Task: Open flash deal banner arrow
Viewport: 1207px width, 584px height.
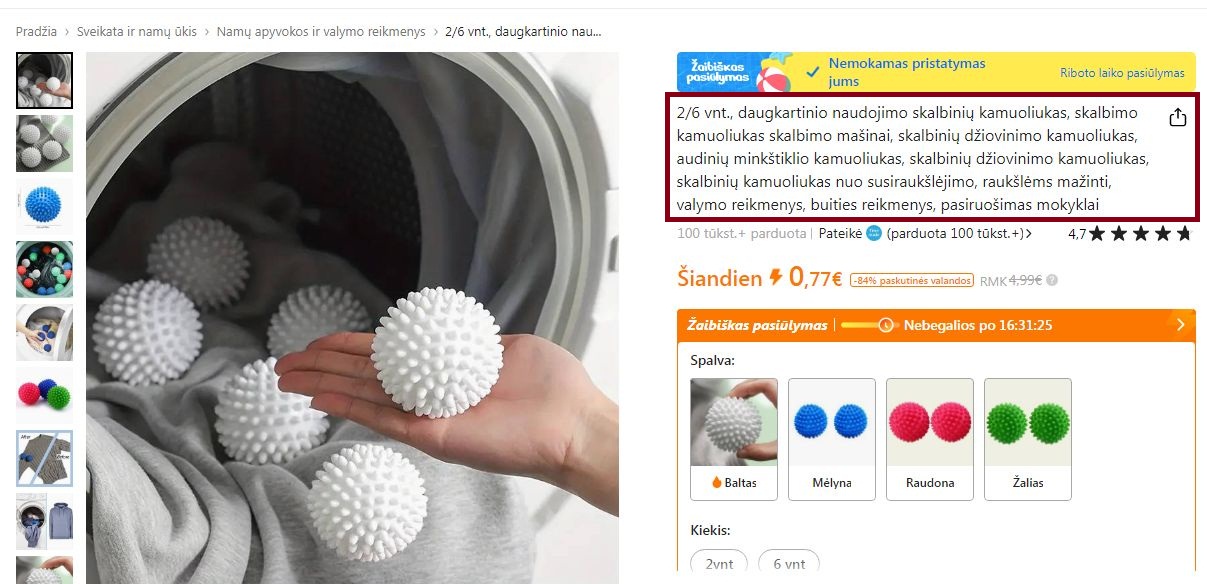Action: [1180, 325]
